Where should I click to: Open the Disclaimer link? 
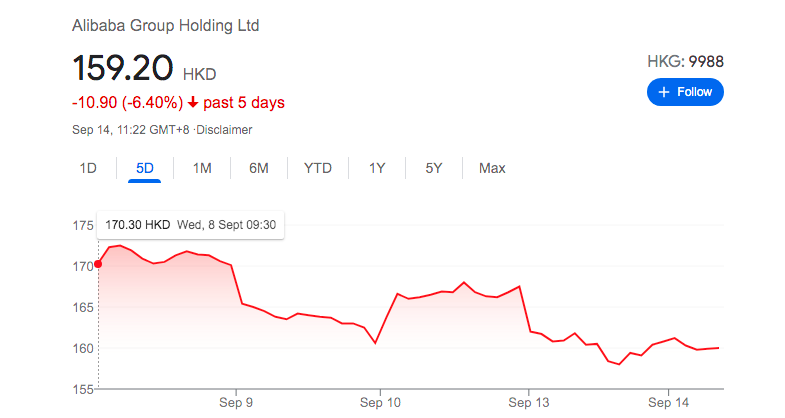click(224, 130)
